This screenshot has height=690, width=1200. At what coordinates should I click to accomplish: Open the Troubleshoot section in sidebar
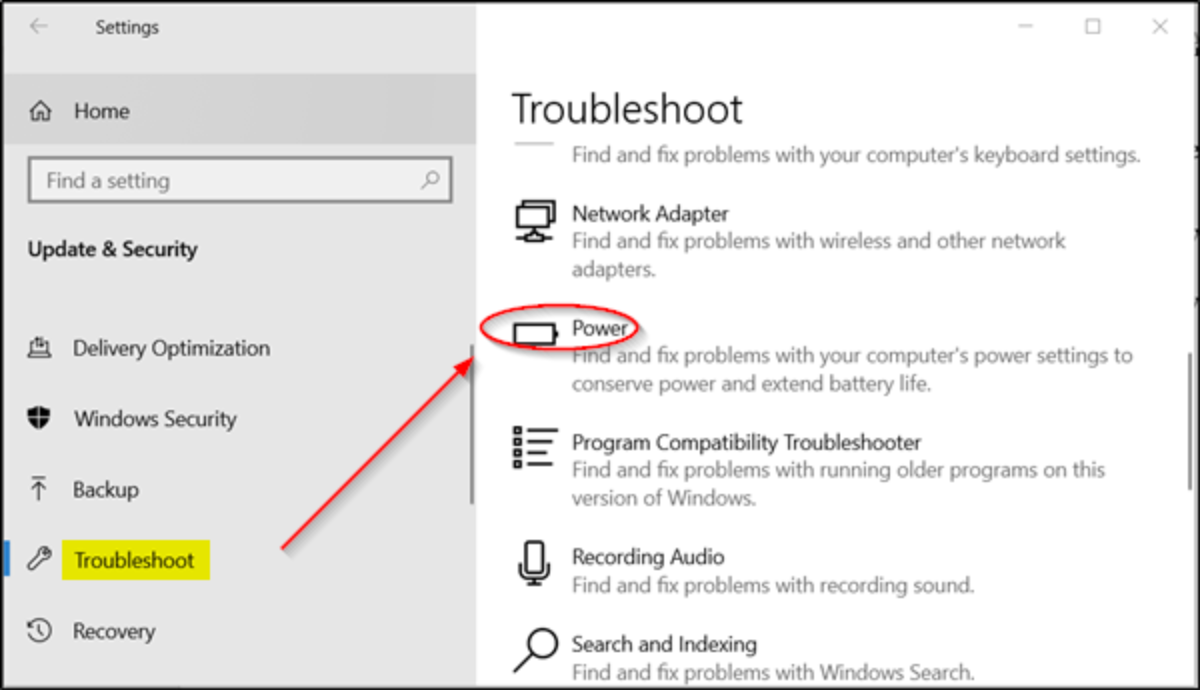[x=134, y=560]
